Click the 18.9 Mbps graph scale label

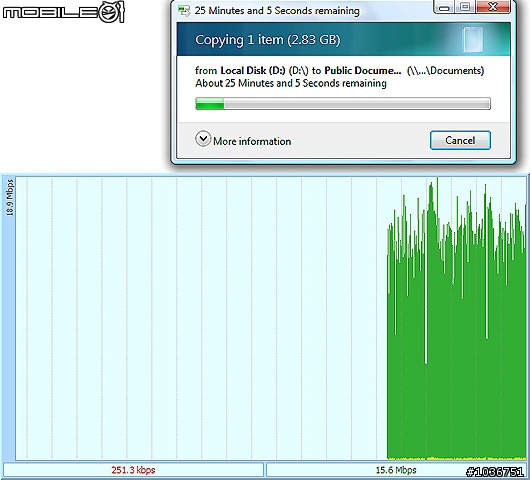tap(9, 198)
